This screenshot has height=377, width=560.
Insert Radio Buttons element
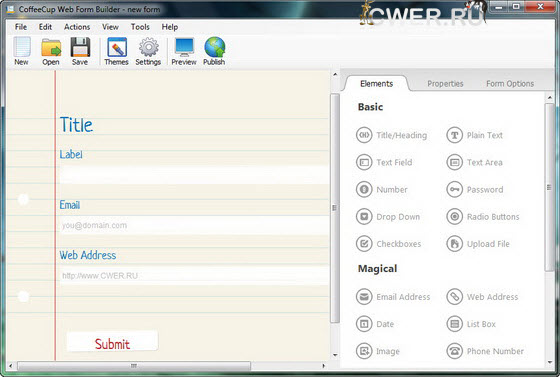(483, 217)
